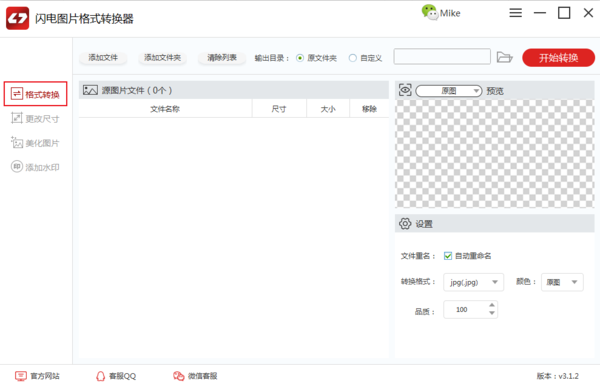Screen dimensions: 600x389
Task: Open the output folder browse icon
Action: (x=505, y=57)
